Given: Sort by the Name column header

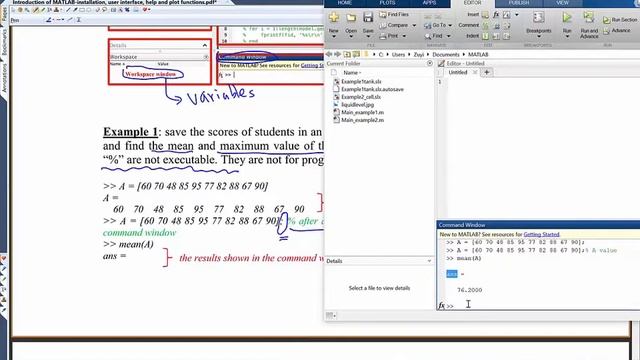Looking at the screenshot, I should pyautogui.click(x=352, y=73).
